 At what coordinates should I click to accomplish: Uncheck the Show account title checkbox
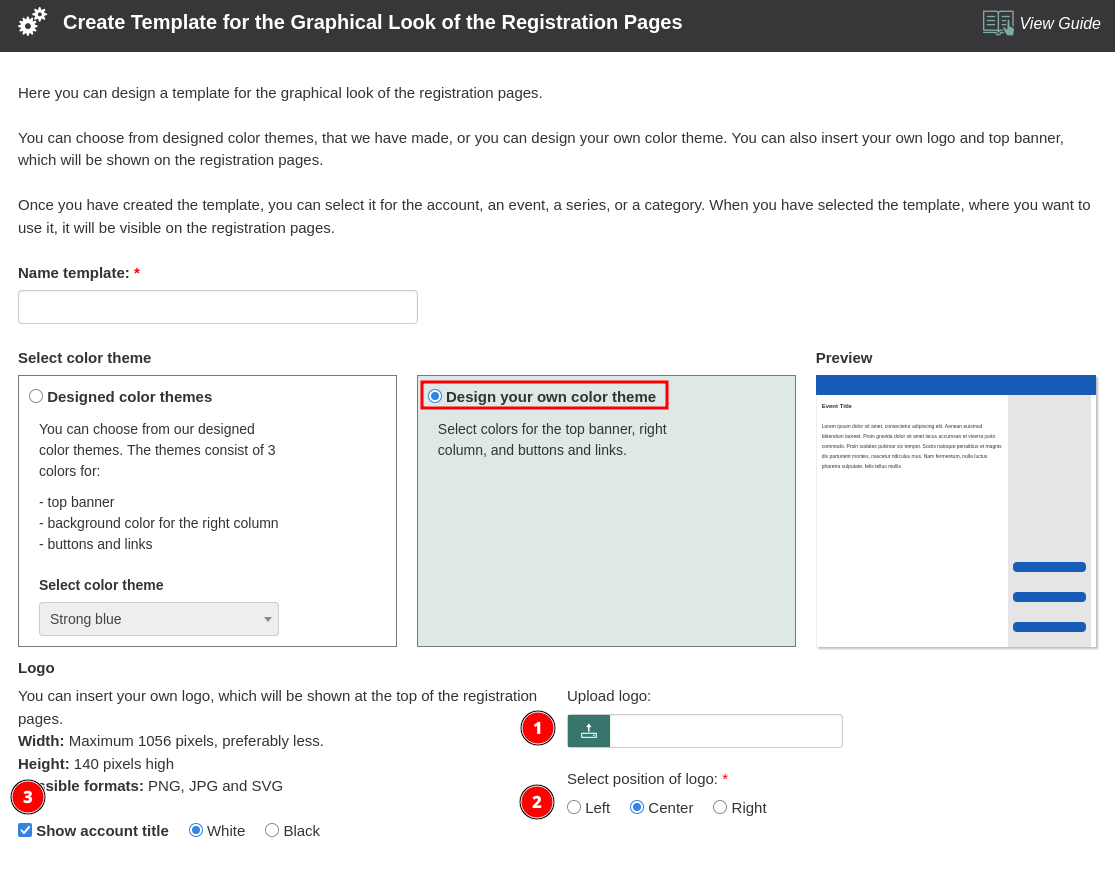point(25,830)
